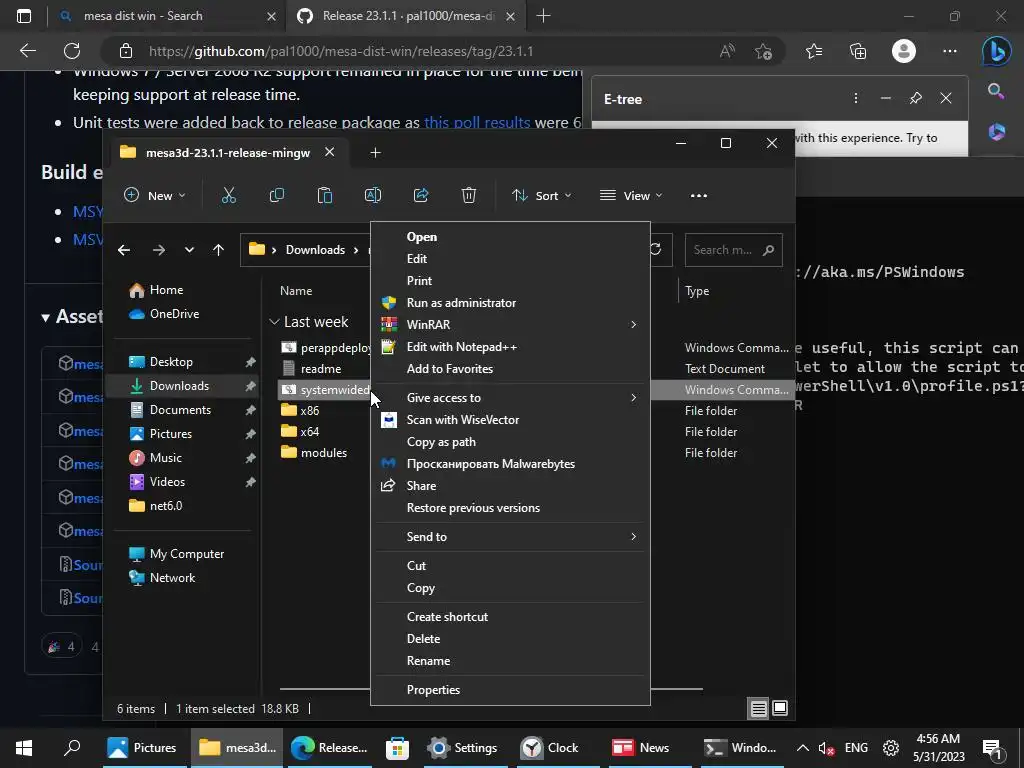Viewport: 1024px width, 768px height.
Task: Switch to details view icon in status bar
Action: click(758, 709)
